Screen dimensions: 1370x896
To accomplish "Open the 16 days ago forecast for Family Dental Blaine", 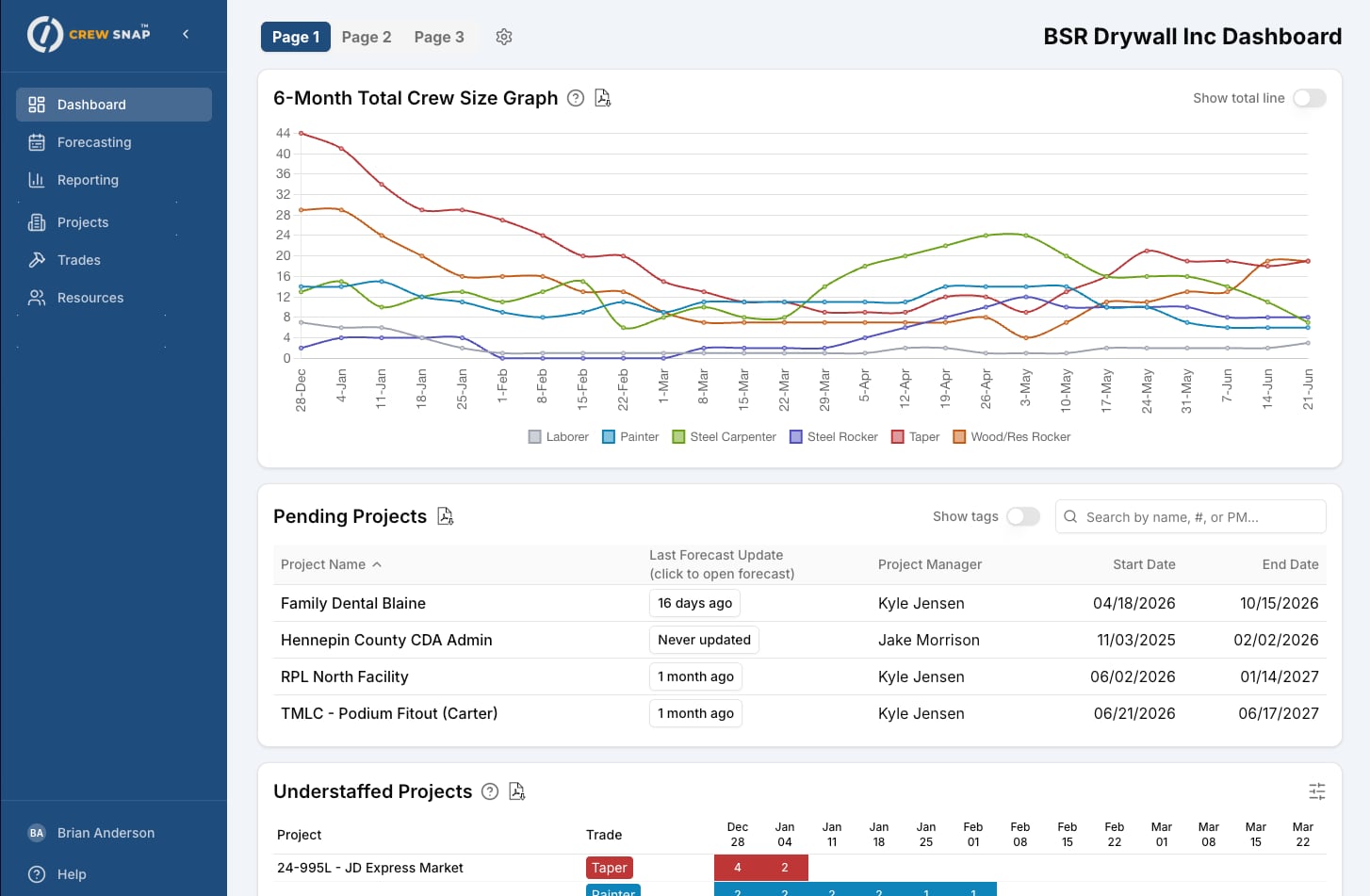I will pyautogui.click(x=694, y=603).
